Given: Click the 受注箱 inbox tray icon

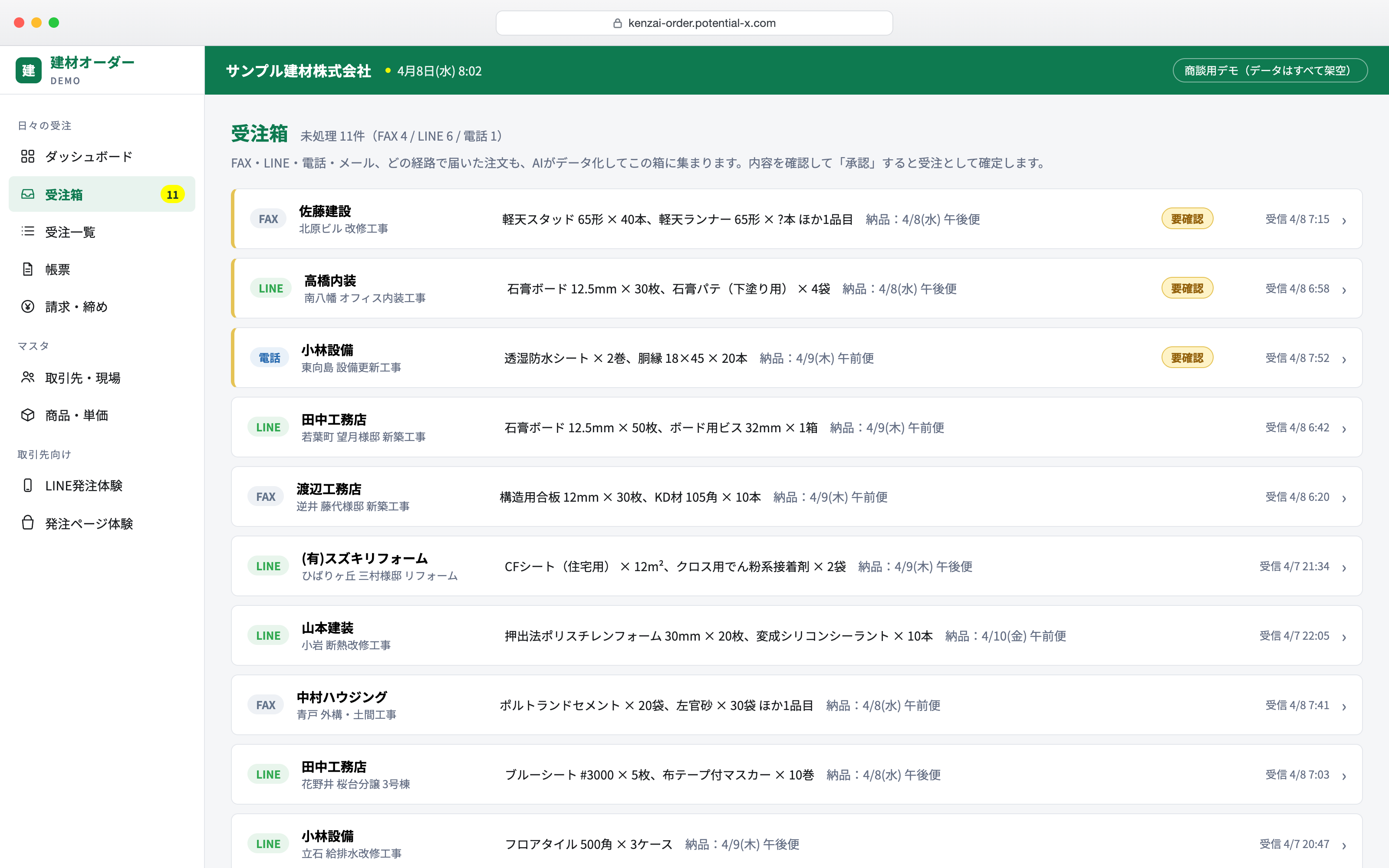Looking at the screenshot, I should (x=27, y=194).
